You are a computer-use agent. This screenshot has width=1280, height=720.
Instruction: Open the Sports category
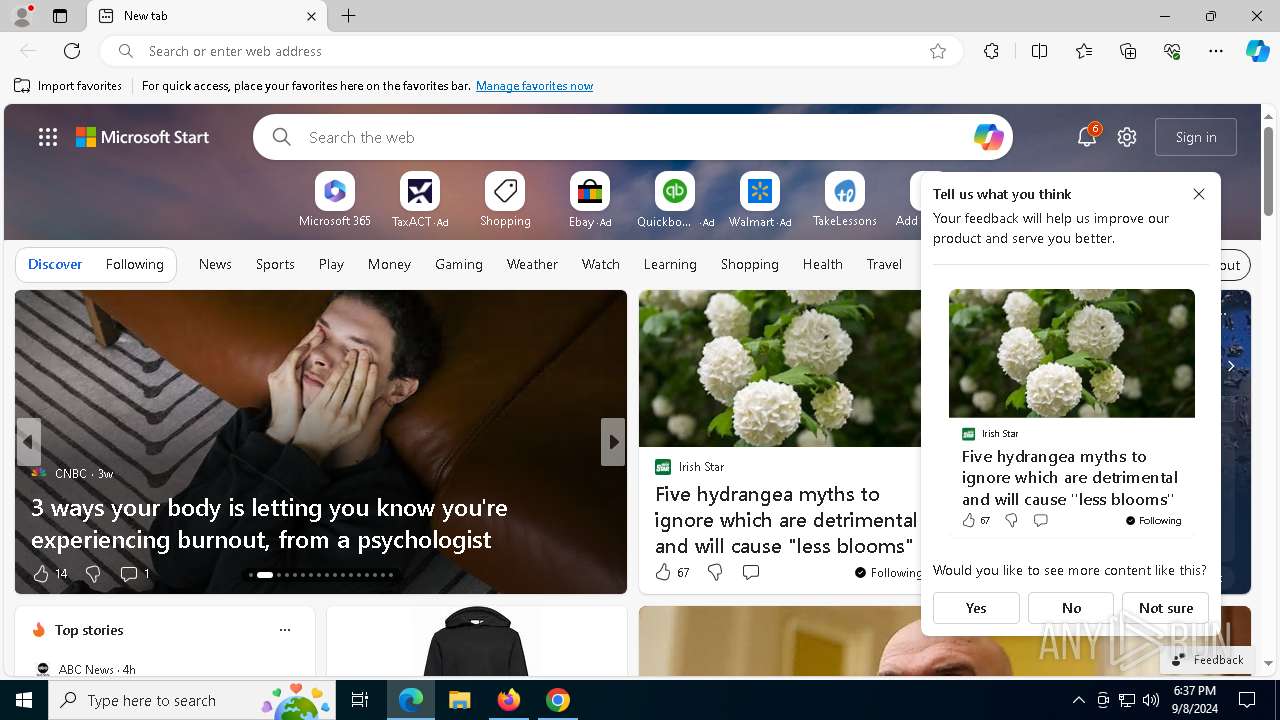tap(275, 264)
